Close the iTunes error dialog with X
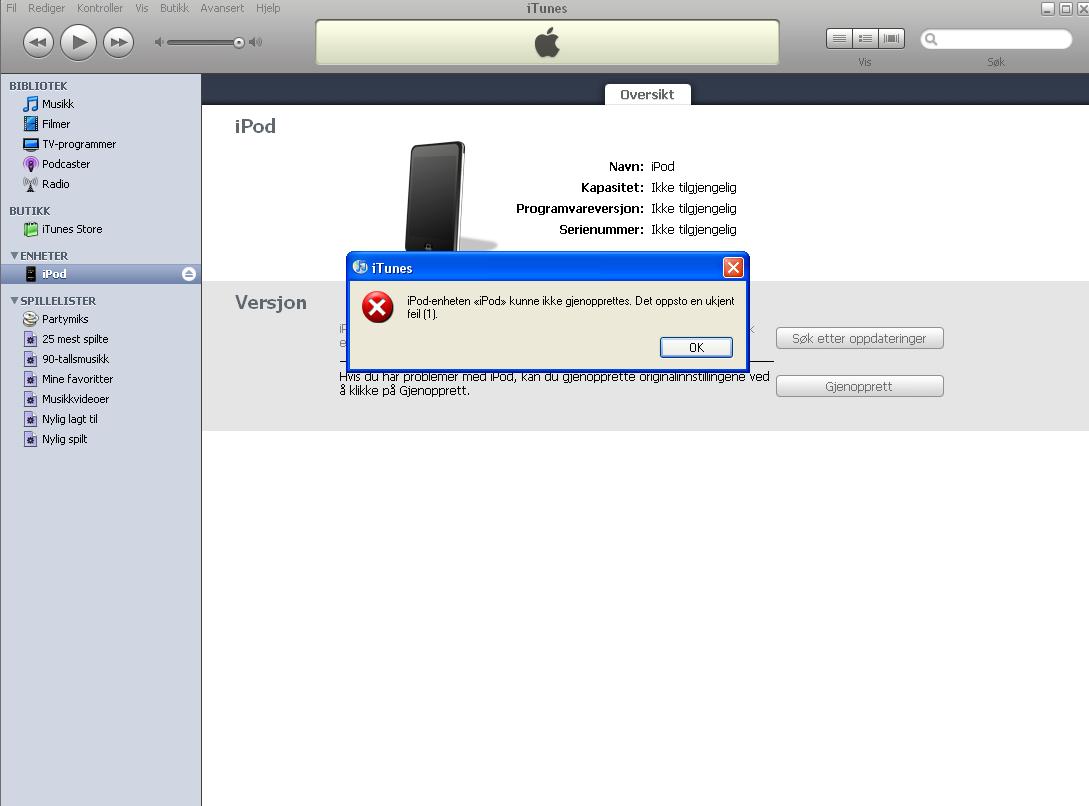 pyautogui.click(x=733, y=267)
